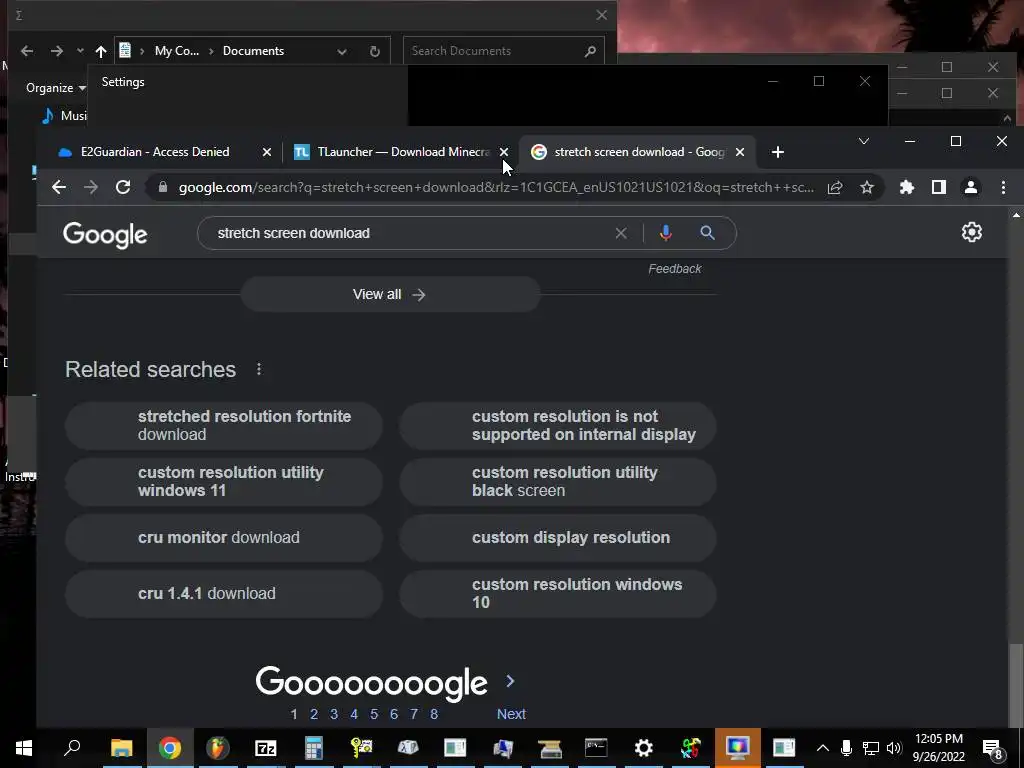Viewport: 1024px width, 768px height.
Task: Click the Search Documents field
Action: [504, 51]
